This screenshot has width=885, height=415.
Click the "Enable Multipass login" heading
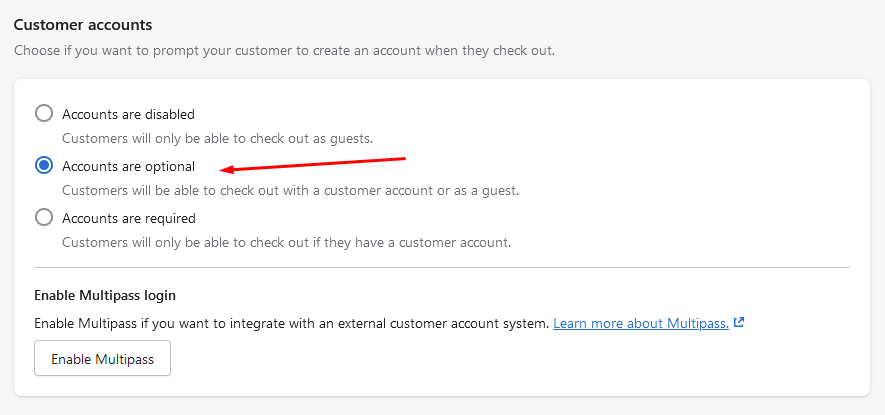coord(105,295)
